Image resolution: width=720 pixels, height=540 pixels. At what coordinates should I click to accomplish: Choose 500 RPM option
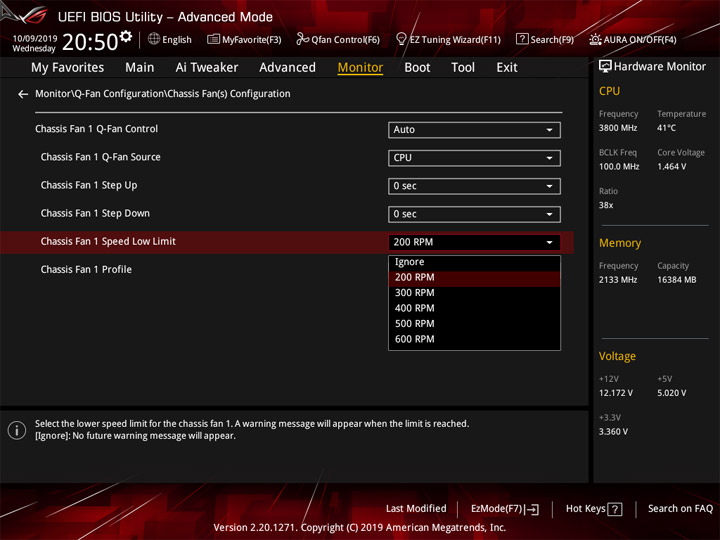point(474,324)
